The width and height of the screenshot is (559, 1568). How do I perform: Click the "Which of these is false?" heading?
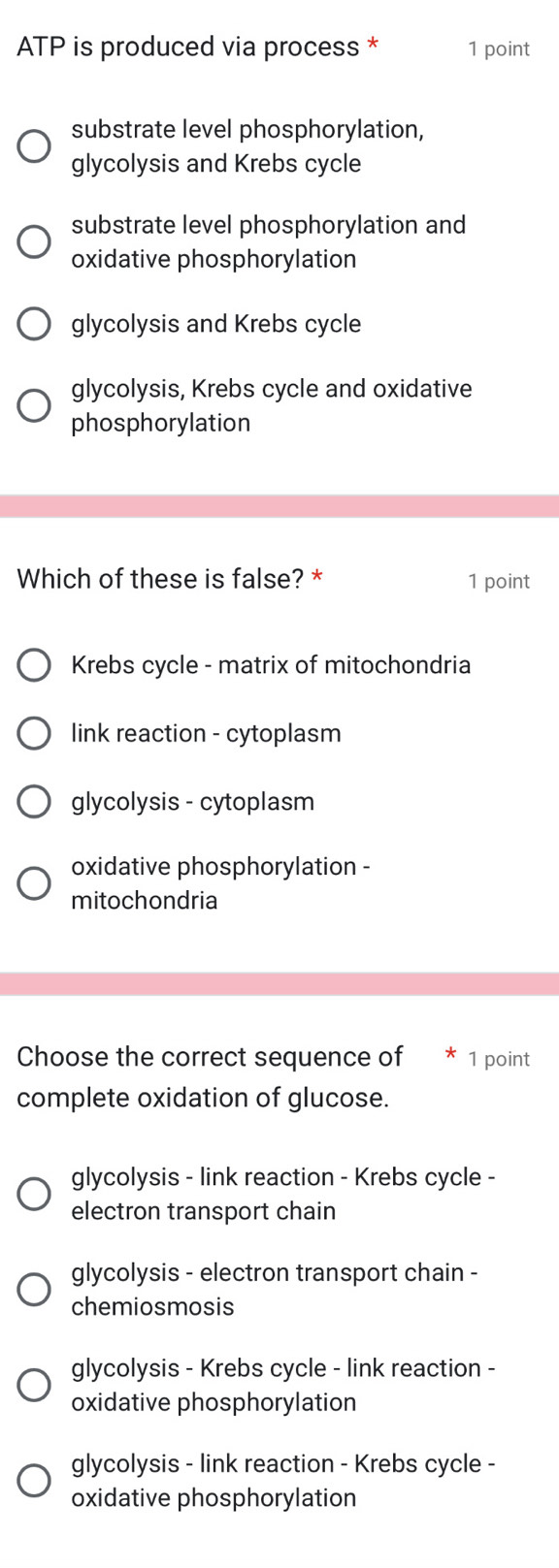pyautogui.click(x=159, y=578)
